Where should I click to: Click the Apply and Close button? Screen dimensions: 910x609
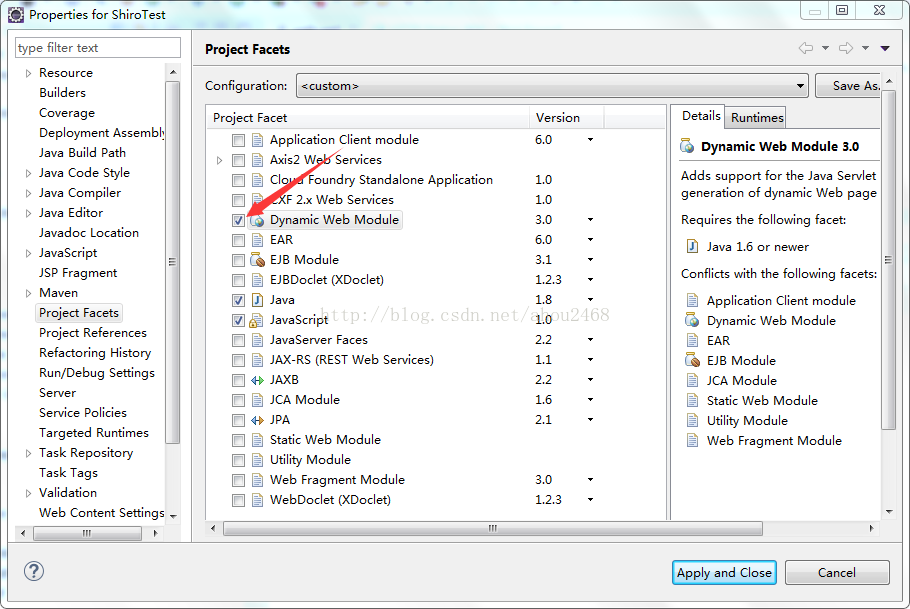pos(724,572)
